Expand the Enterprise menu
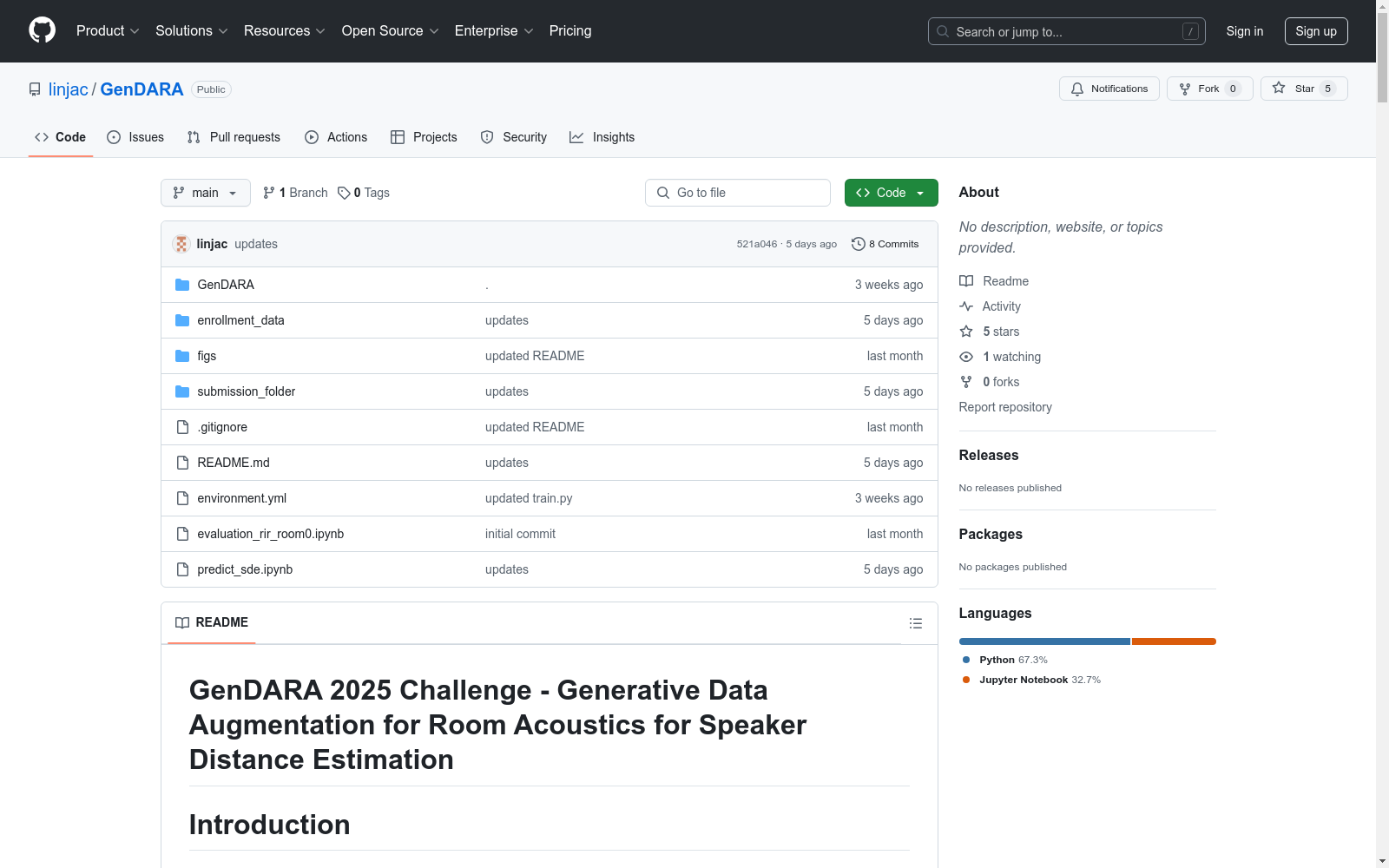The height and width of the screenshot is (868, 1389). coord(494,30)
